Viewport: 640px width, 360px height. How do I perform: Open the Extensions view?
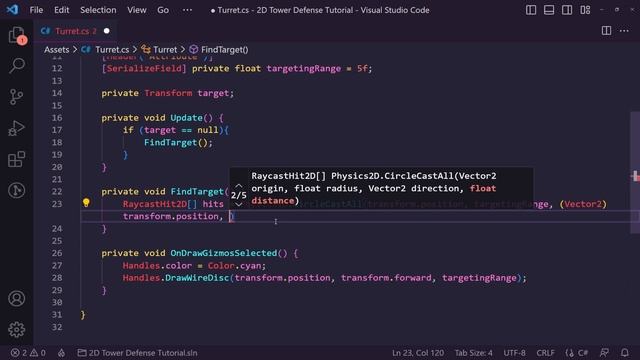click(17, 160)
